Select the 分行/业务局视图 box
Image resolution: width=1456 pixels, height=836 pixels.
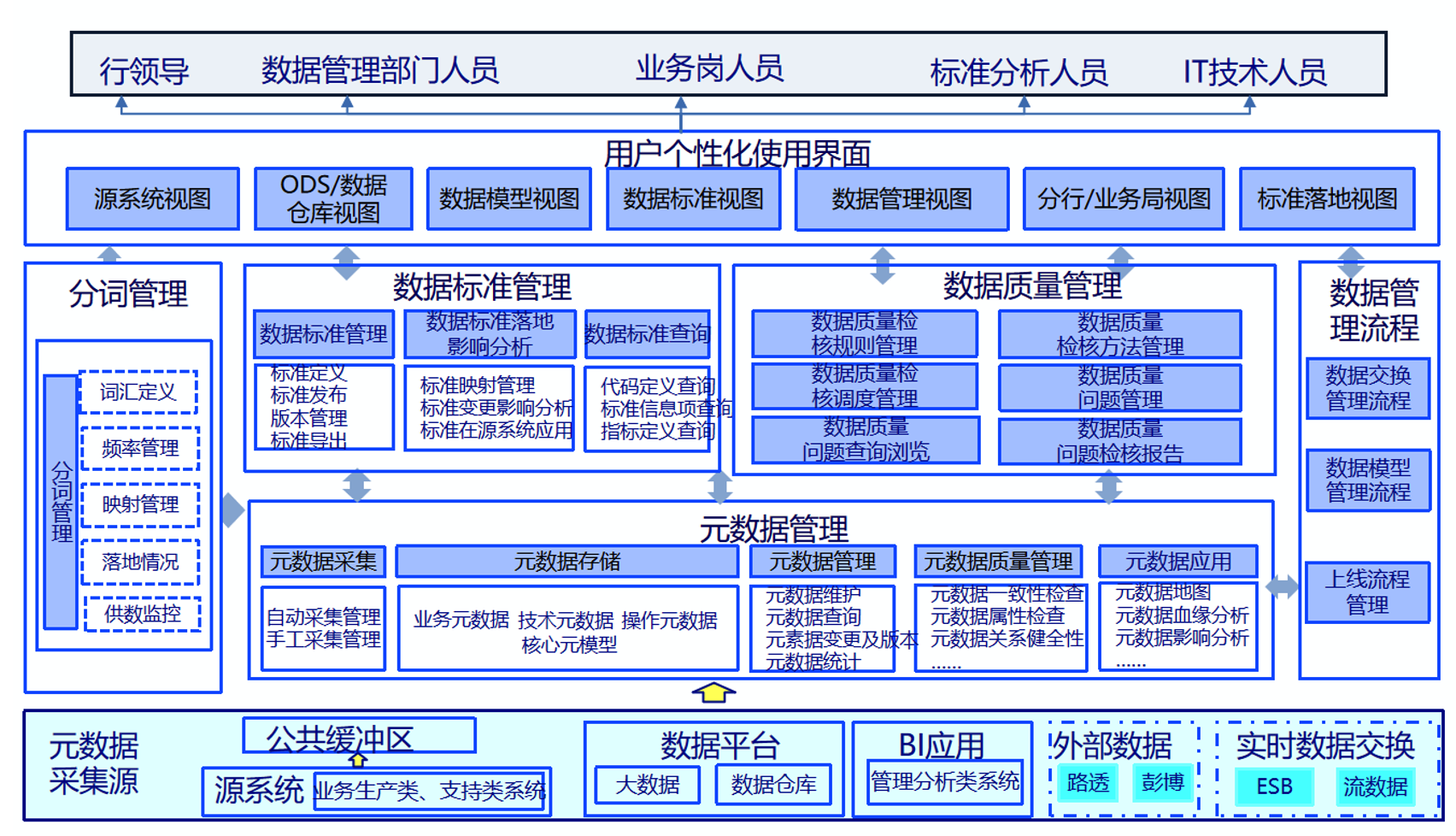click(x=1124, y=199)
